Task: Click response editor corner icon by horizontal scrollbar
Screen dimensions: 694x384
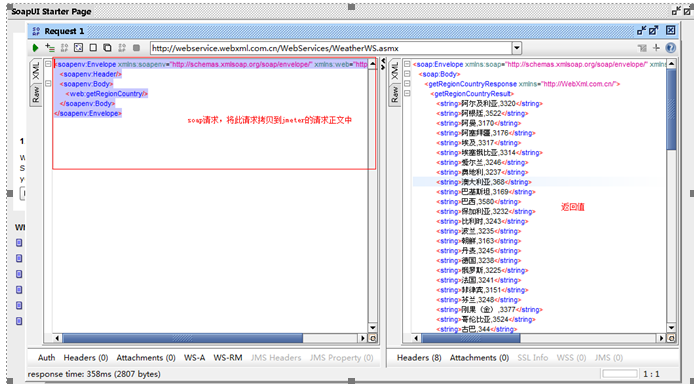Action: [x=671, y=338]
